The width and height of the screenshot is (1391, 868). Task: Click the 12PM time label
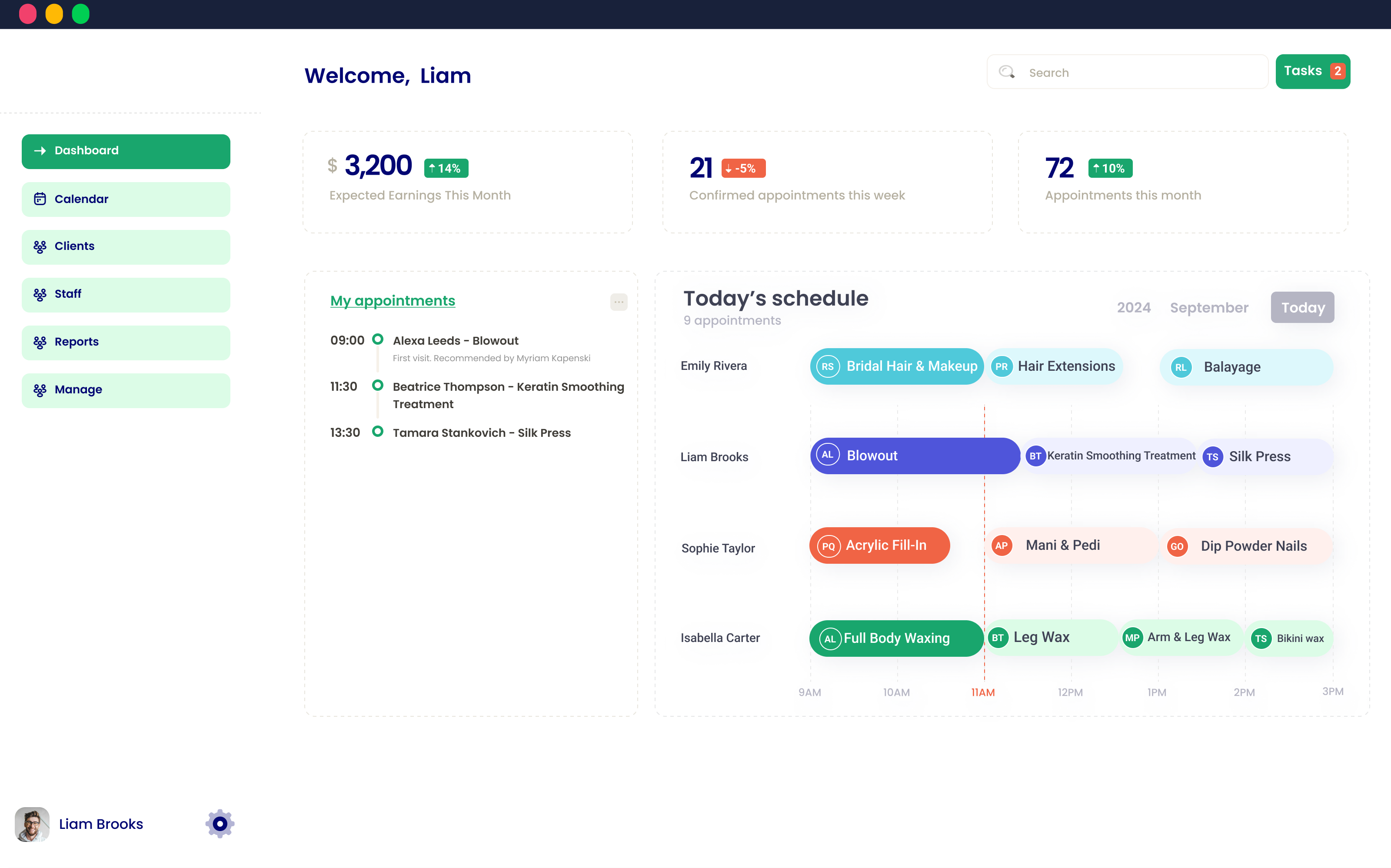click(x=1070, y=692)
